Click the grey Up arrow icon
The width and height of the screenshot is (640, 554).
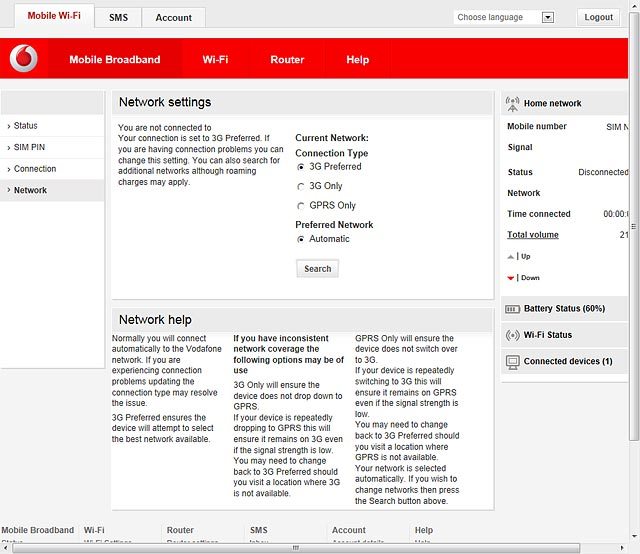pos(510,257)
